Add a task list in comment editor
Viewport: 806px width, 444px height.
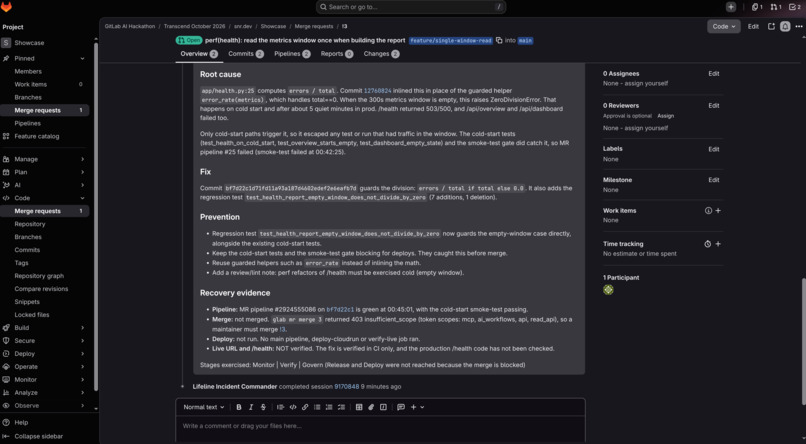tap(341, 407)
